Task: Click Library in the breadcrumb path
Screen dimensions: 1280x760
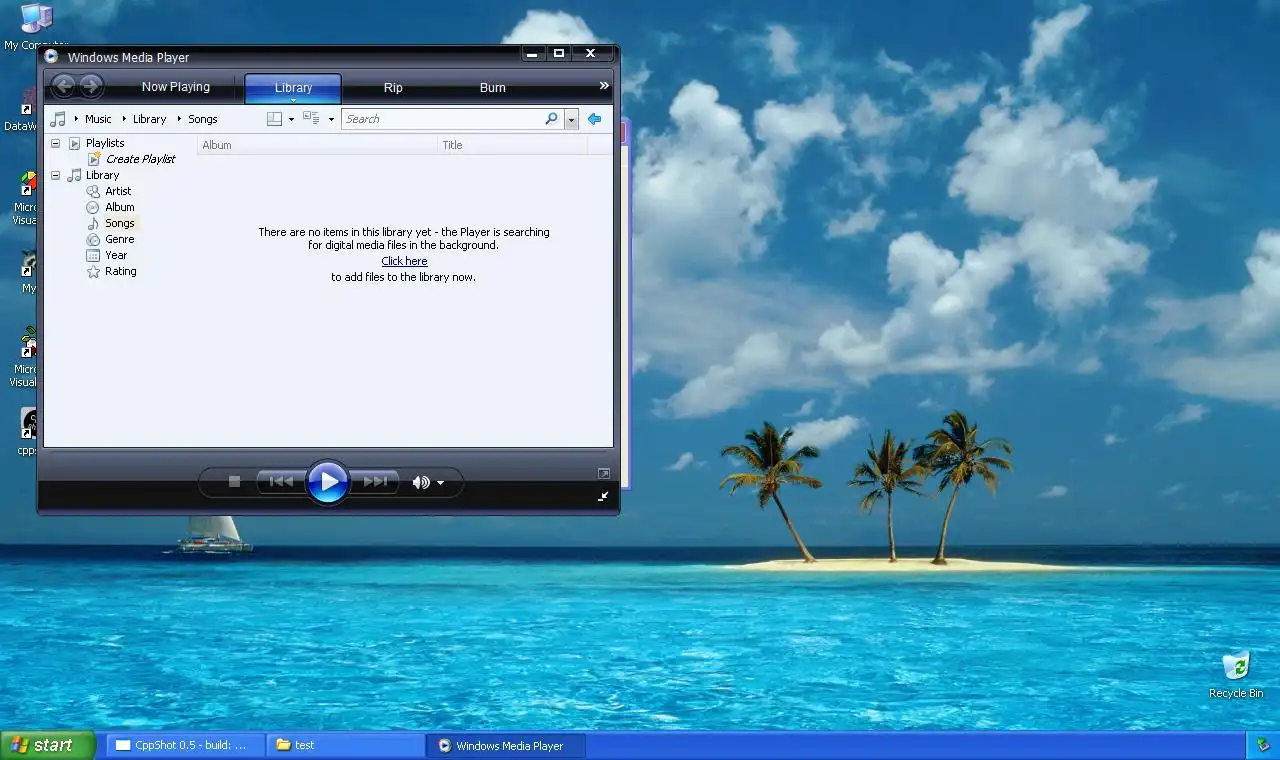Action: (150, 119)
